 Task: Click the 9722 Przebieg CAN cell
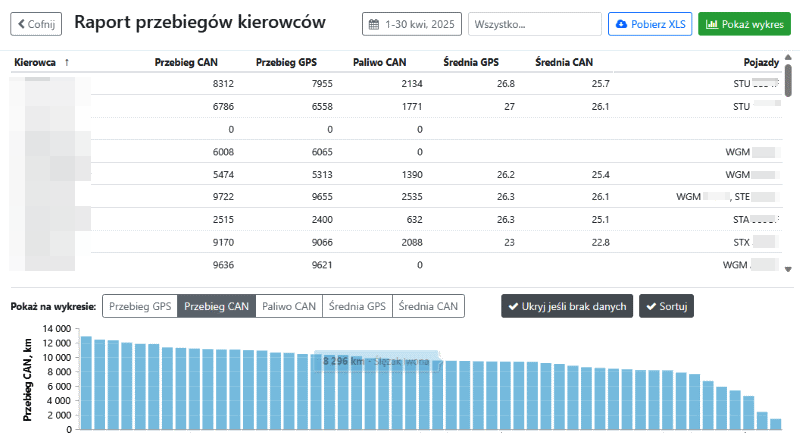[x=223, y=197]
